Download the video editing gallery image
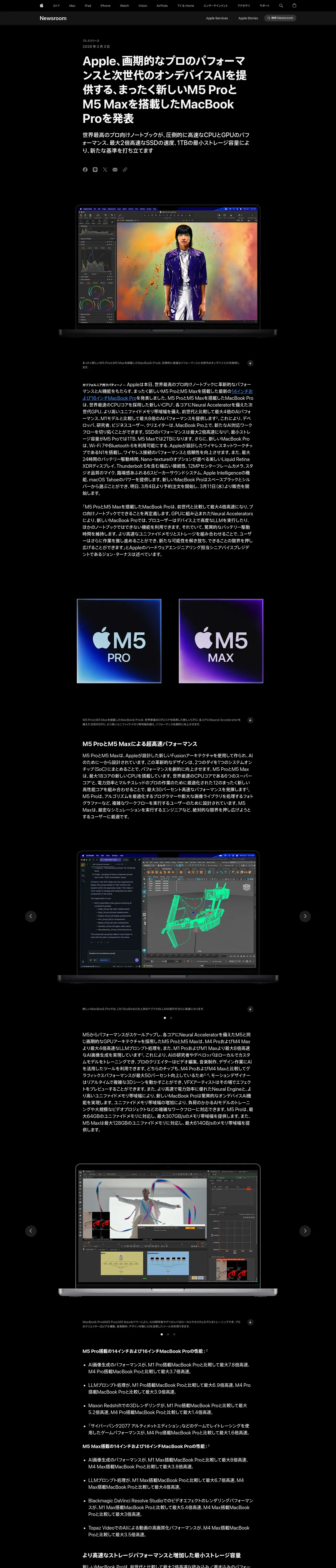This screenshot has height=1568, width=336. coord(250,1322)
